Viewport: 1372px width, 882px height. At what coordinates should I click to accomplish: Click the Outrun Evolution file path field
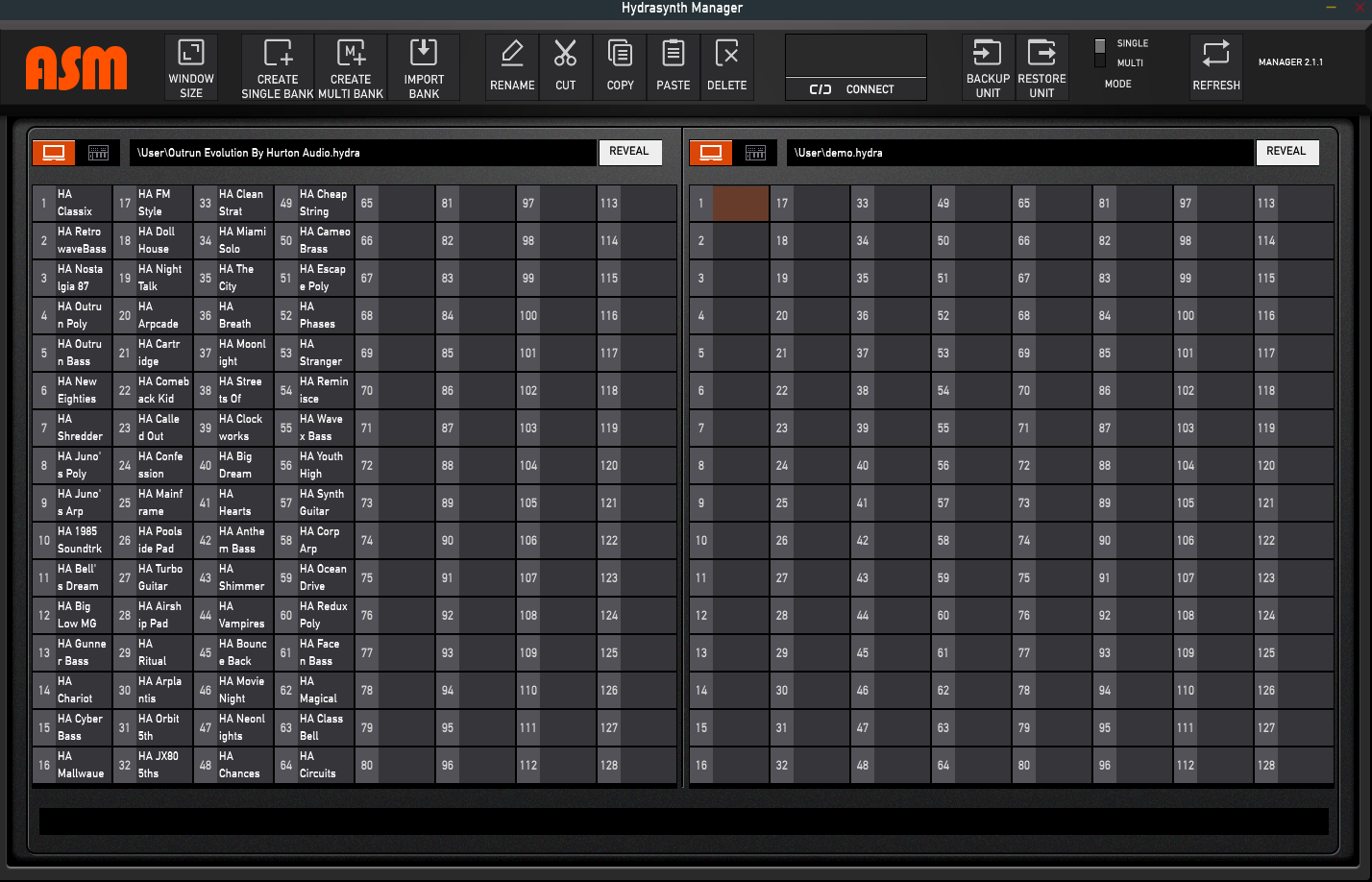point(363,153)
